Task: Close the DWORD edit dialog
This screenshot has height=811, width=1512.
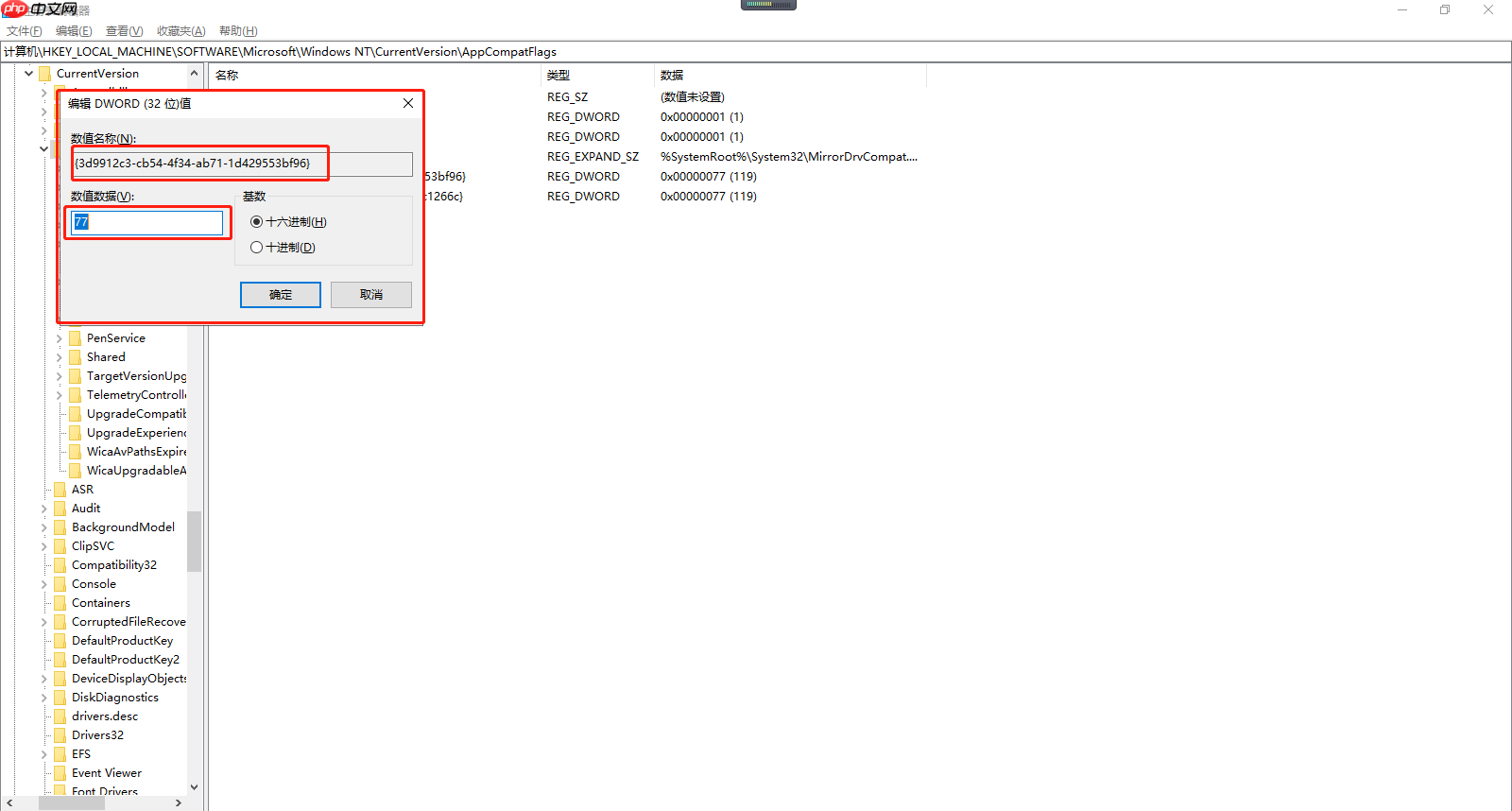Action: point(408,103)
